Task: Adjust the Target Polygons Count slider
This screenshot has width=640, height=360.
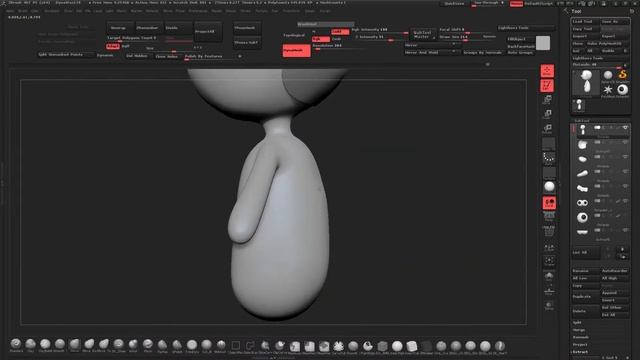Action: coord(135,38)
